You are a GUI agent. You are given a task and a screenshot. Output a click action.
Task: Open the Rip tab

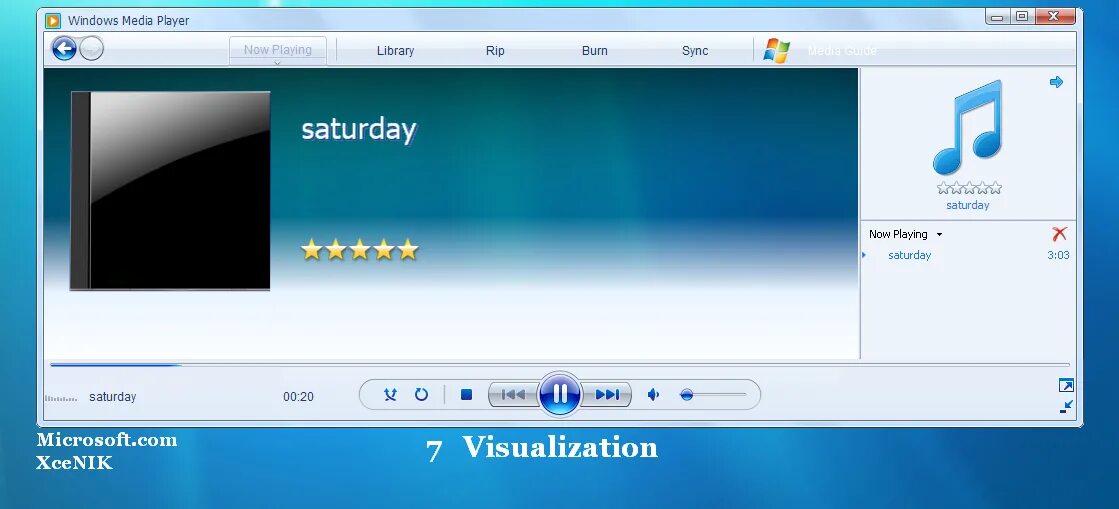point(495,51)
